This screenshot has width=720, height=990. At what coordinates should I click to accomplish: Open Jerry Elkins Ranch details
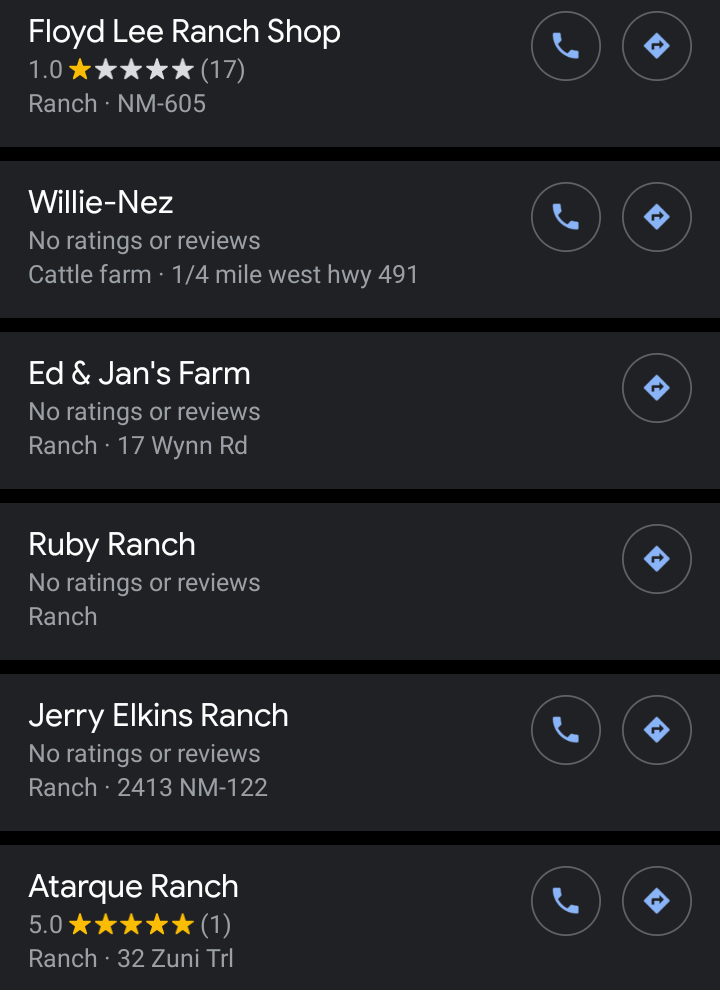(158, 716)
